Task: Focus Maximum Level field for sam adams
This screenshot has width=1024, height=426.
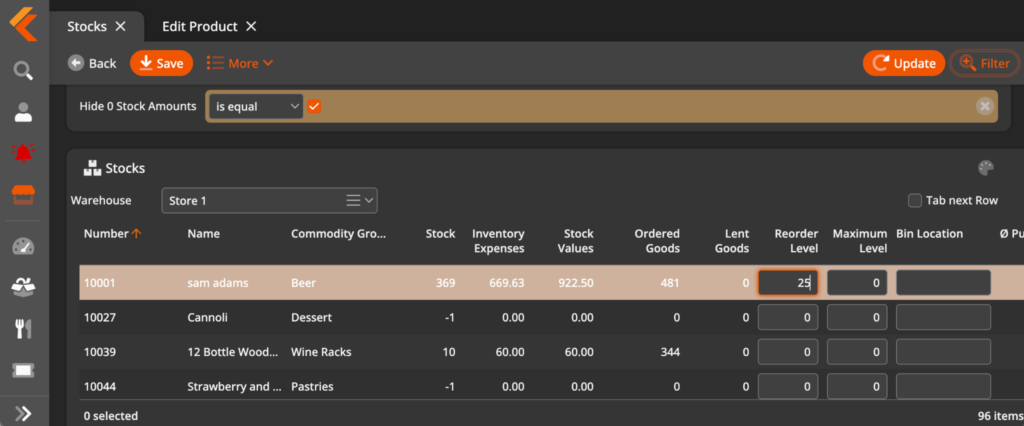Action: [857, 283]
